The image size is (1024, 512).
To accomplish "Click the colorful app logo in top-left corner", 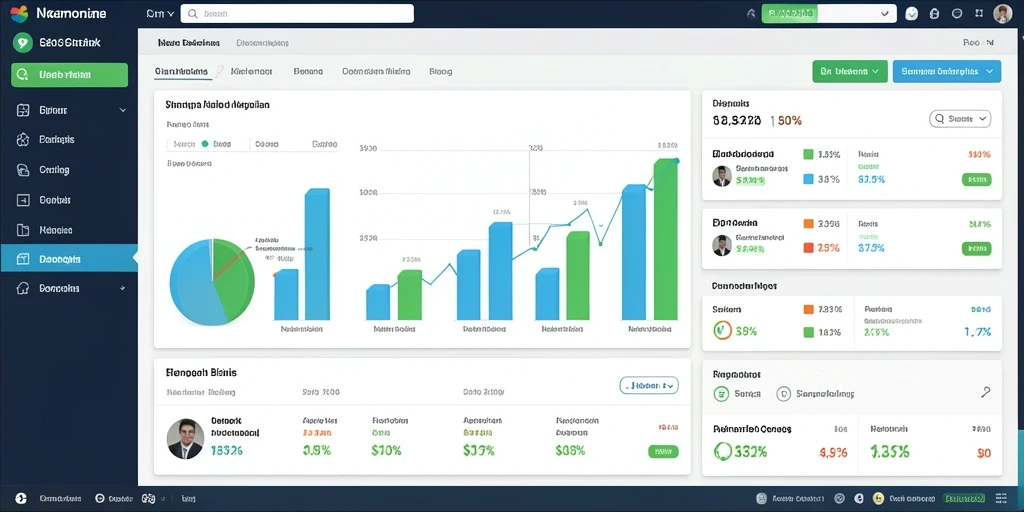I will tap(19, 13).
